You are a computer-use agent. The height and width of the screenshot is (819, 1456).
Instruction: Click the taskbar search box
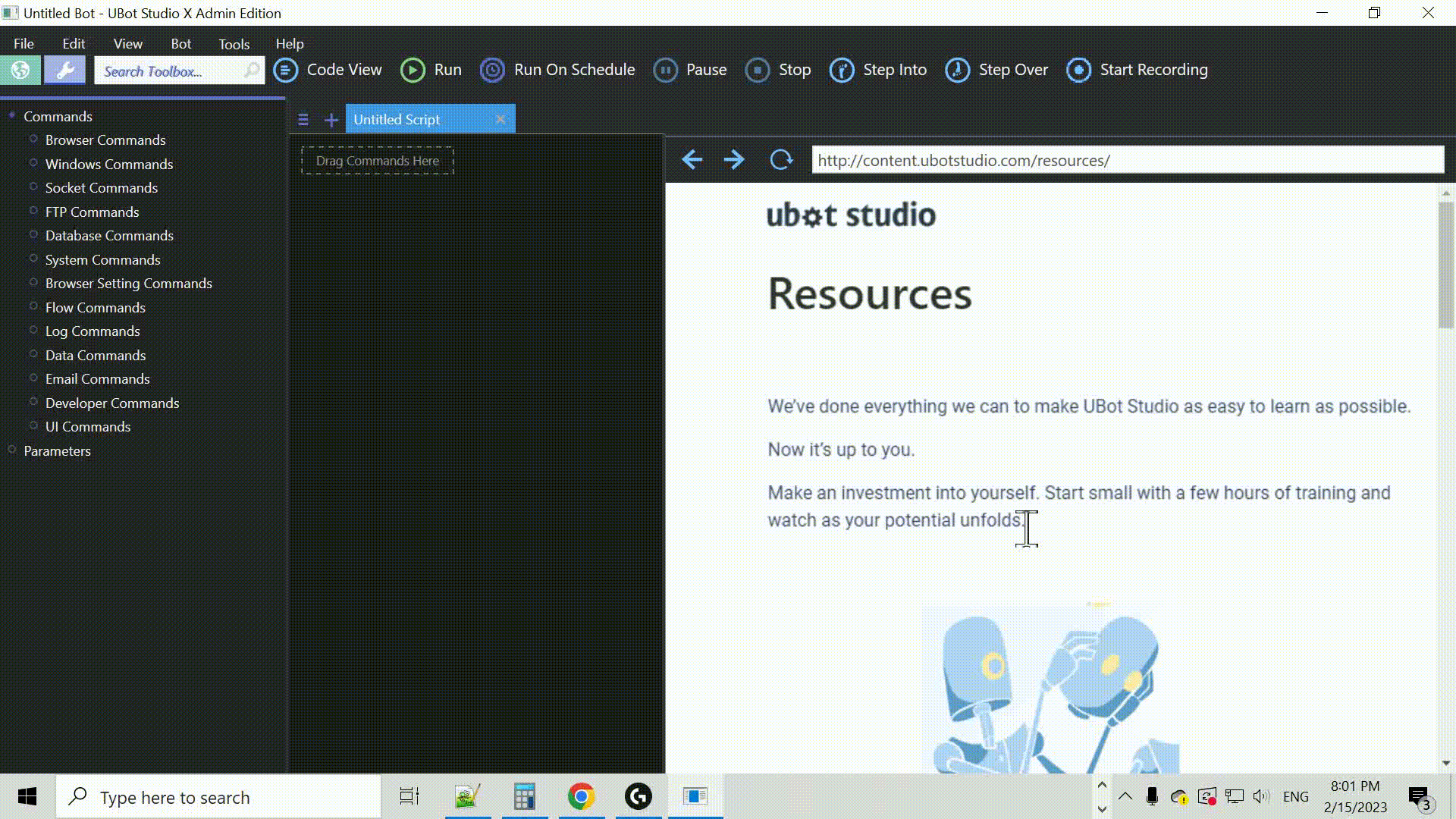click(x=218, y=797)
